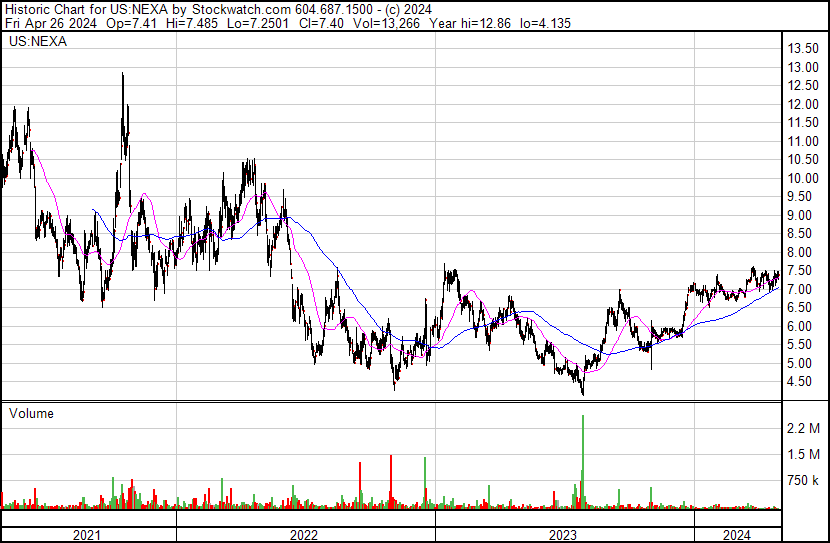830x543 pixels.
Task: Select the 2023 year label on timeline
Action: tap(564, 534)
